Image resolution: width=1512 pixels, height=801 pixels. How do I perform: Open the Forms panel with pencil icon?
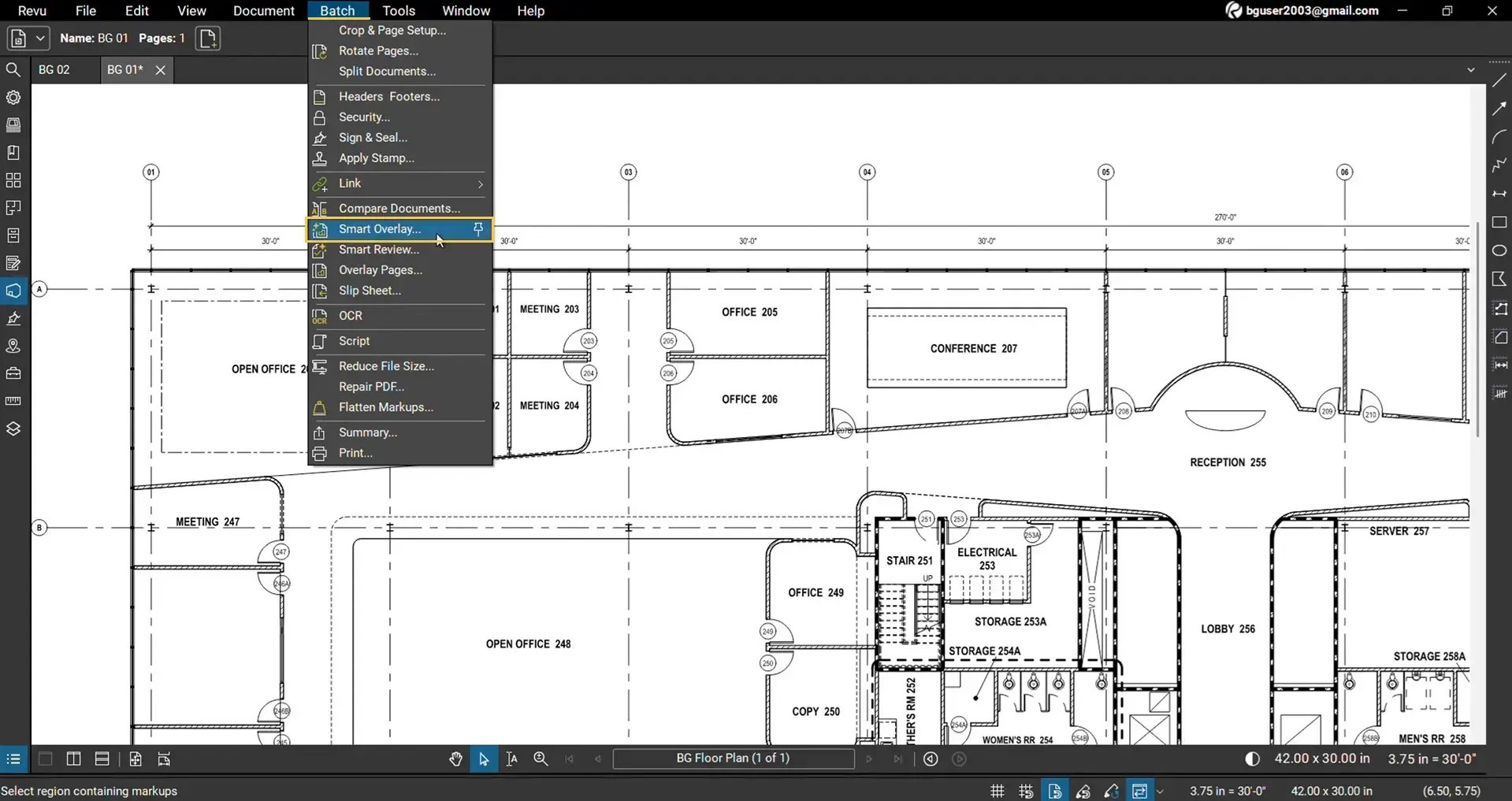[13, 263]
